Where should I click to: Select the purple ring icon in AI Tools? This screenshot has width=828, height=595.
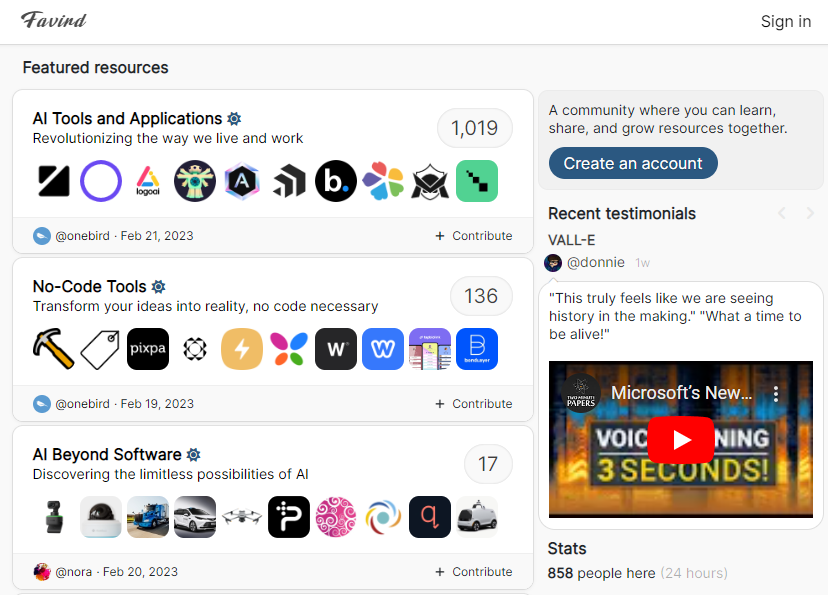coord(101,181)
